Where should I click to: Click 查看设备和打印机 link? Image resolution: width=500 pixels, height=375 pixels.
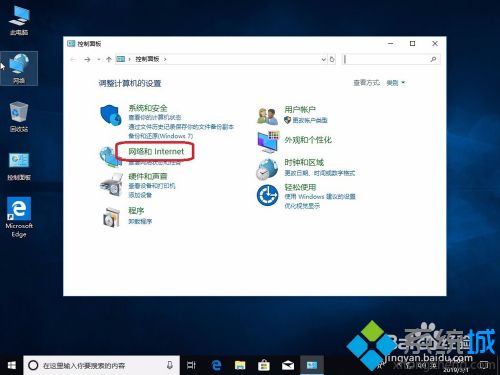[x=152, y=186]
